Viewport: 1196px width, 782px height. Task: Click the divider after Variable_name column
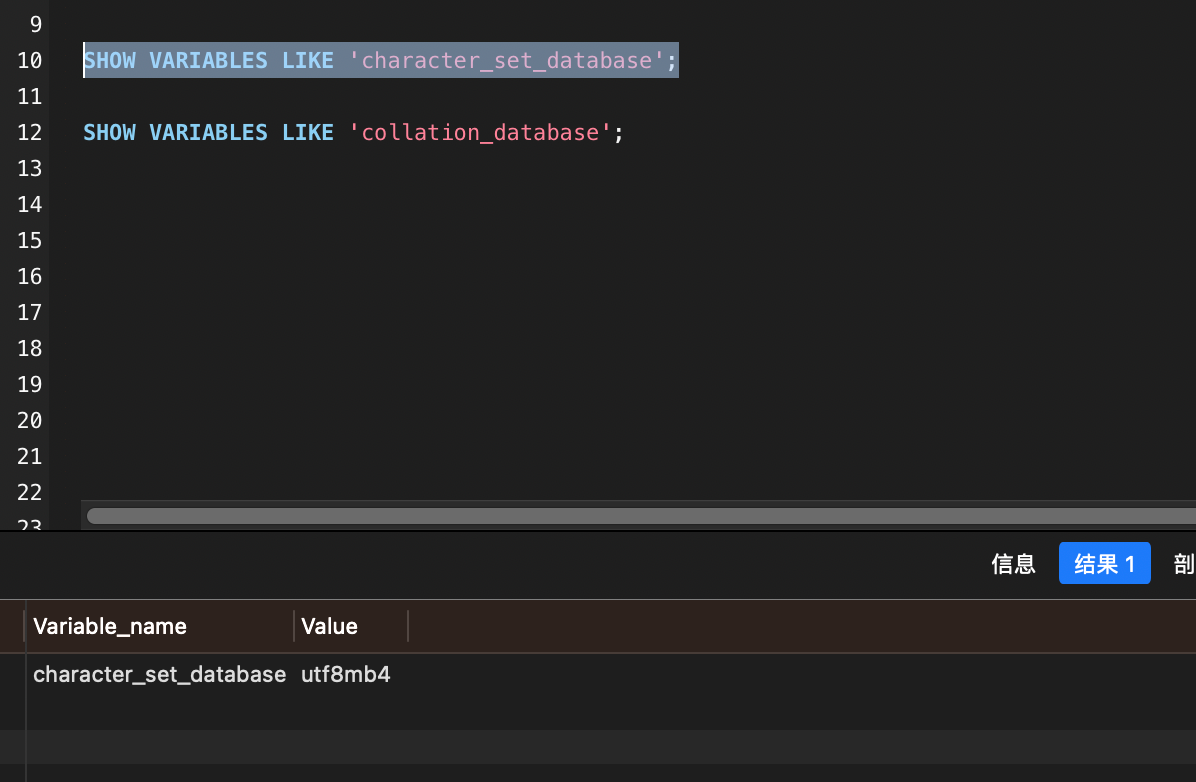pos(294,627)
